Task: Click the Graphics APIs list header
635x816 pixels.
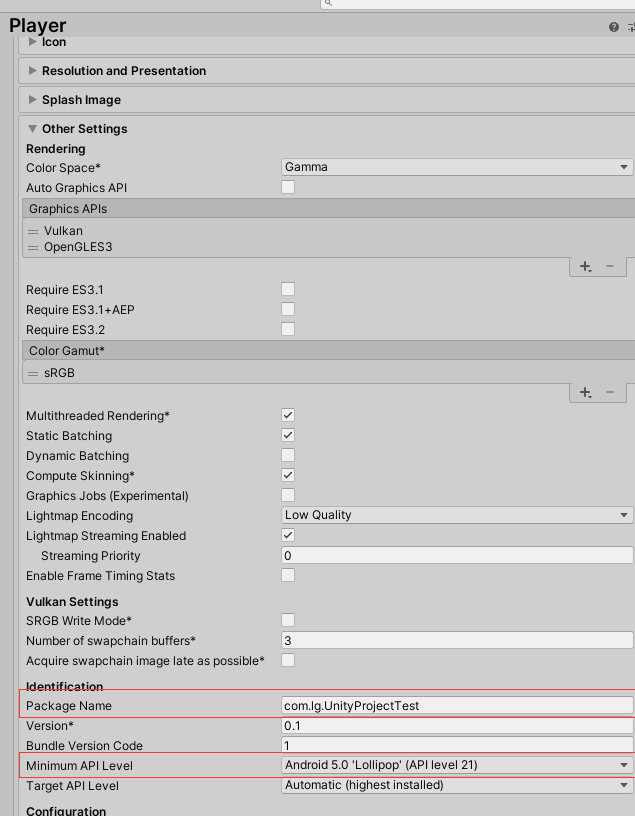Action: click(328, 208)
